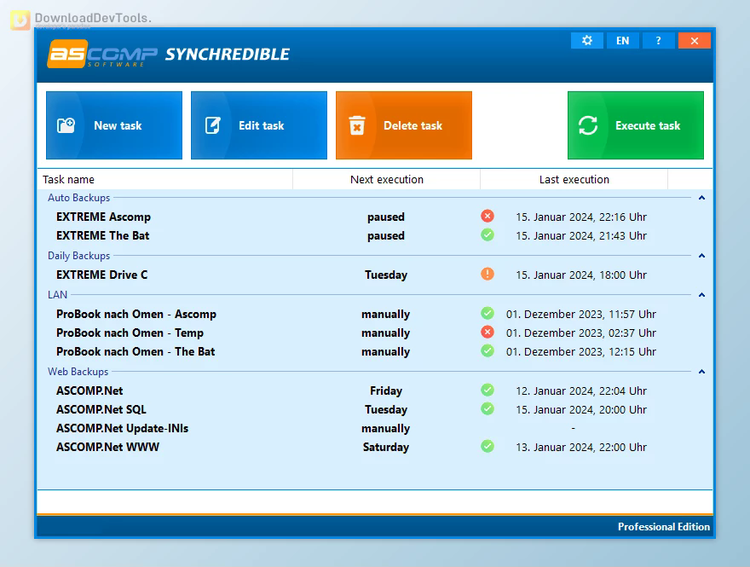Collapse the Auto Backups group
This screenshot has height=567, width=750.
coord(702,198)
